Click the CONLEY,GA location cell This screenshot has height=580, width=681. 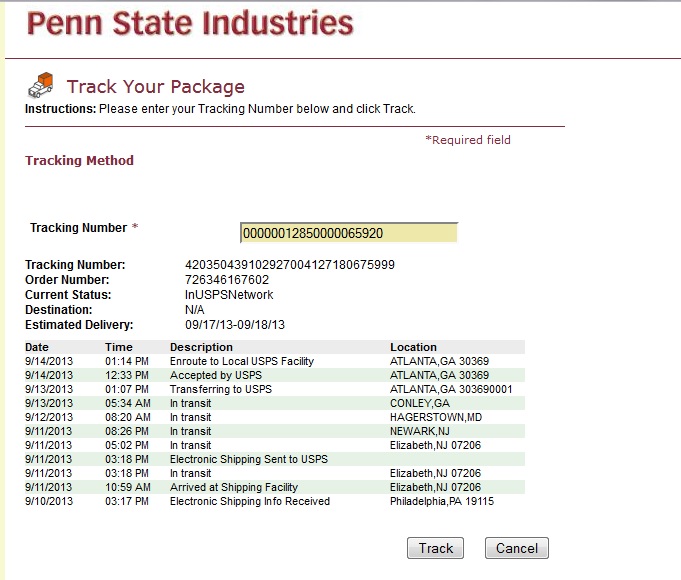point(420,403)
